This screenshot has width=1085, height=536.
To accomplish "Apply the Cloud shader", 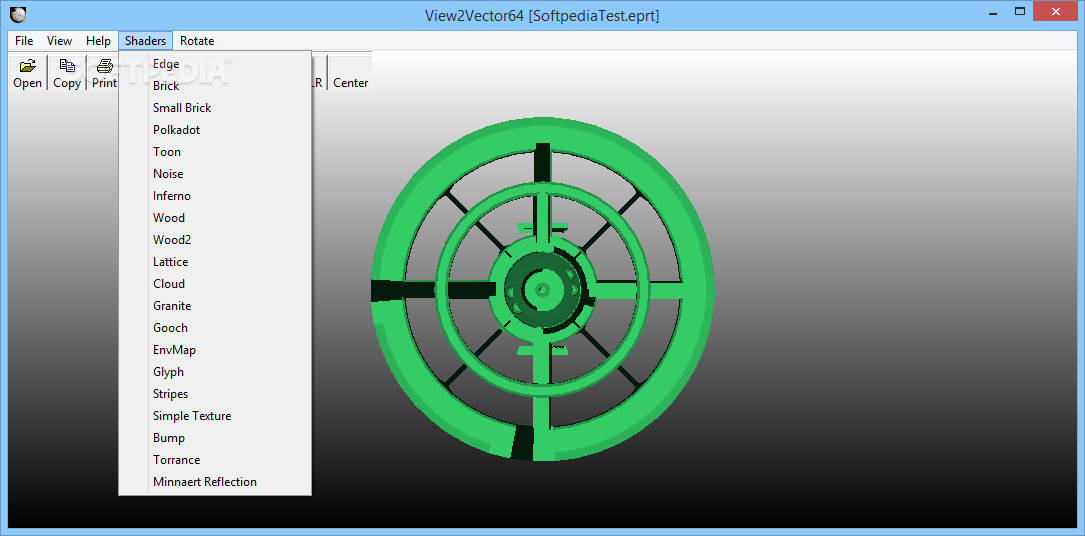I will point(215,284).
